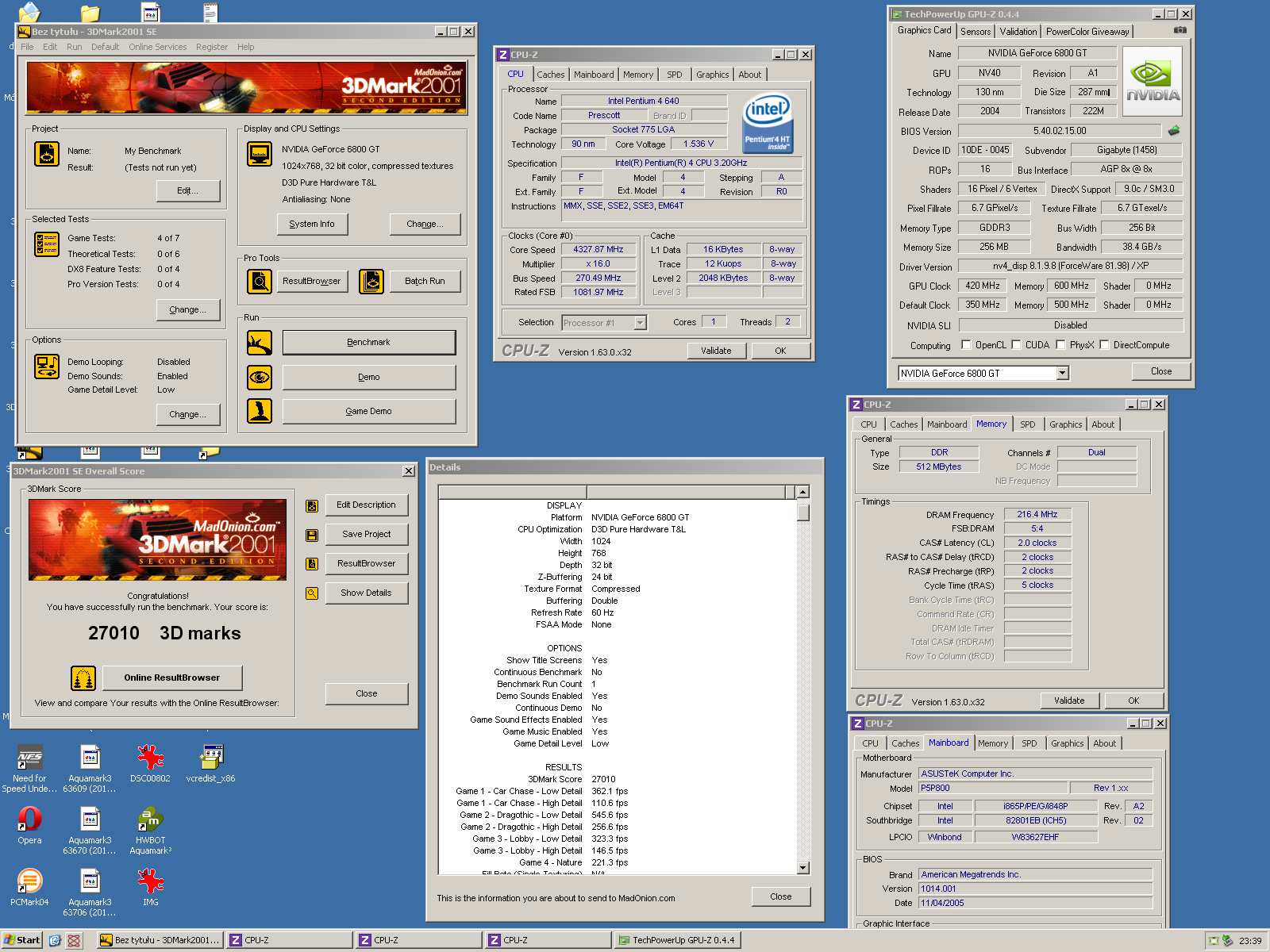The image size is (1270, 952).
Task: Click the ResultBrowser icon in score window
Action: (312, 564)
